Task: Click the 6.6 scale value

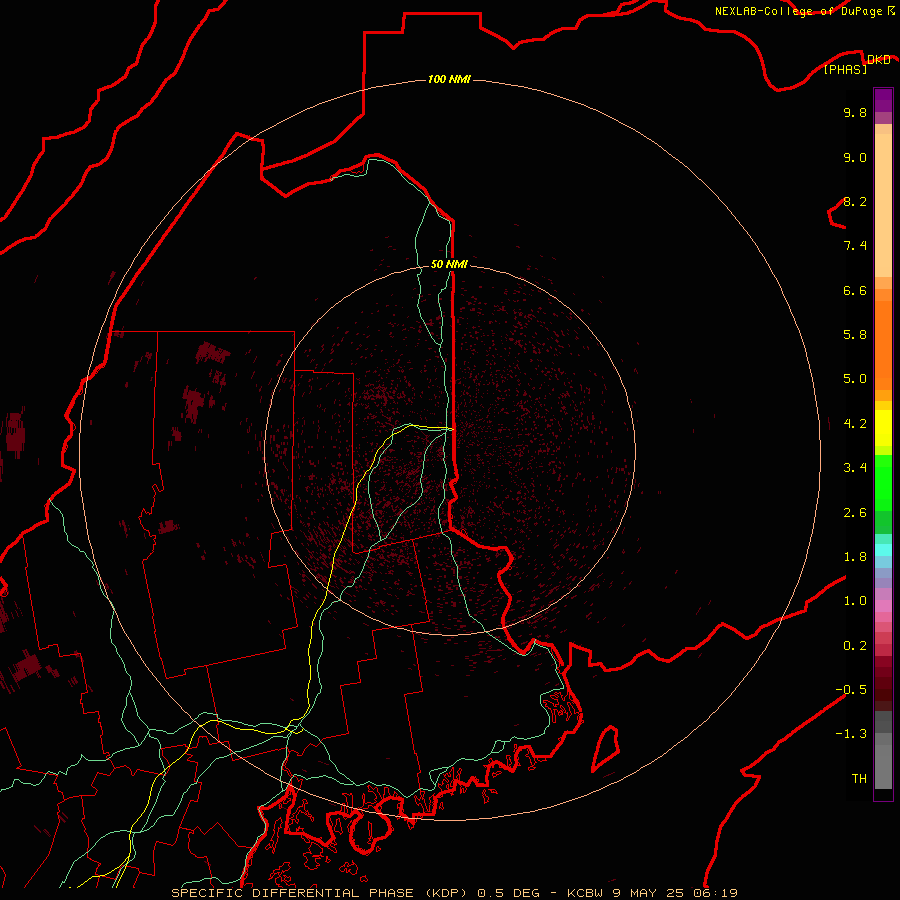Action: 855,290
